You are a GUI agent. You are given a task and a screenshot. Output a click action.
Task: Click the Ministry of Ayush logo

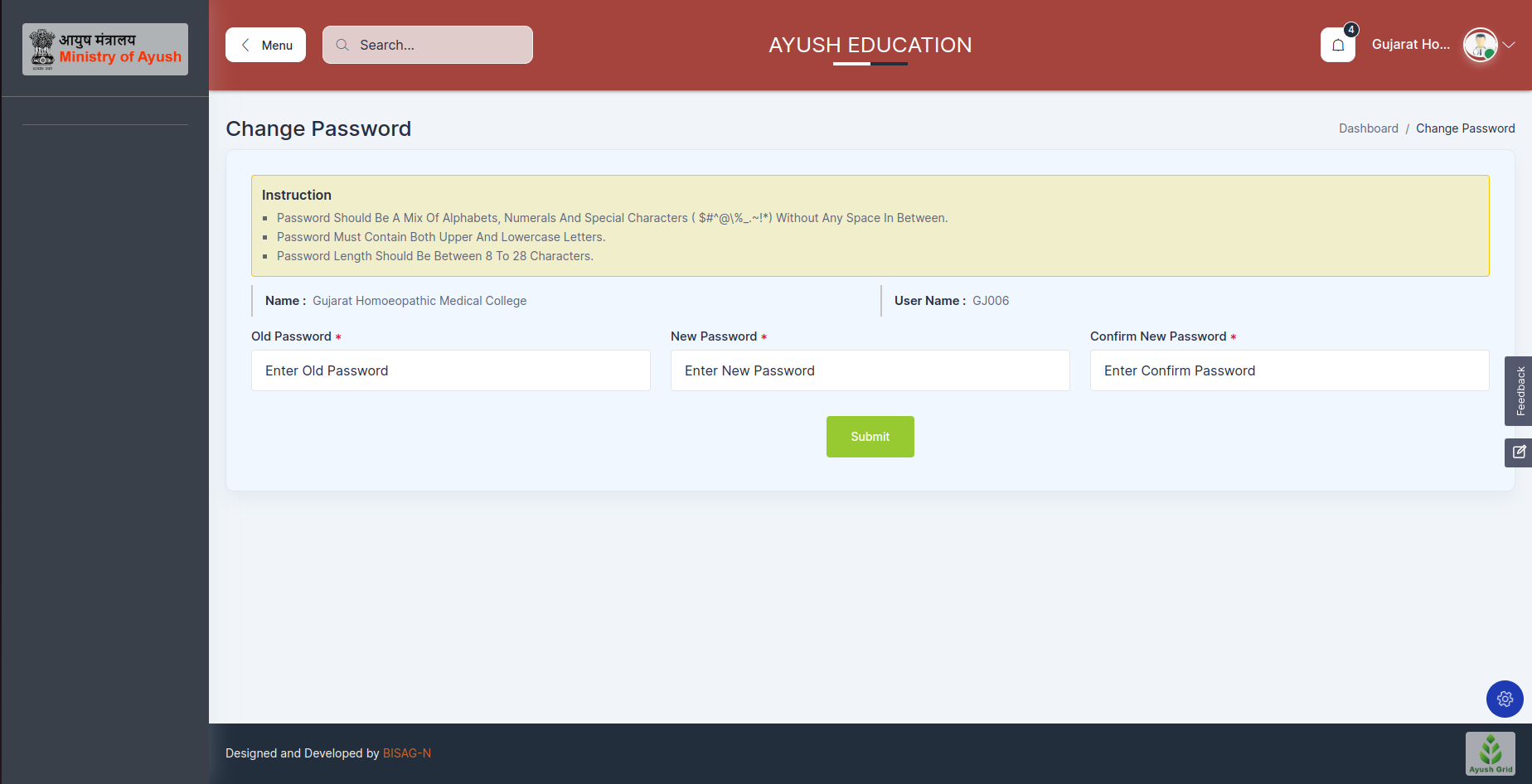(105, 49)
